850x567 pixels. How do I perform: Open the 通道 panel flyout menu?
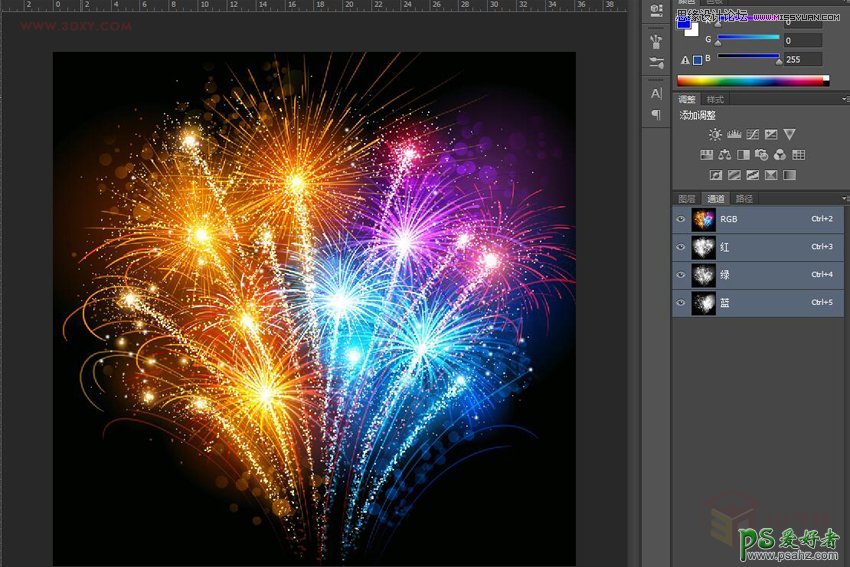click(x=845, y=198)
